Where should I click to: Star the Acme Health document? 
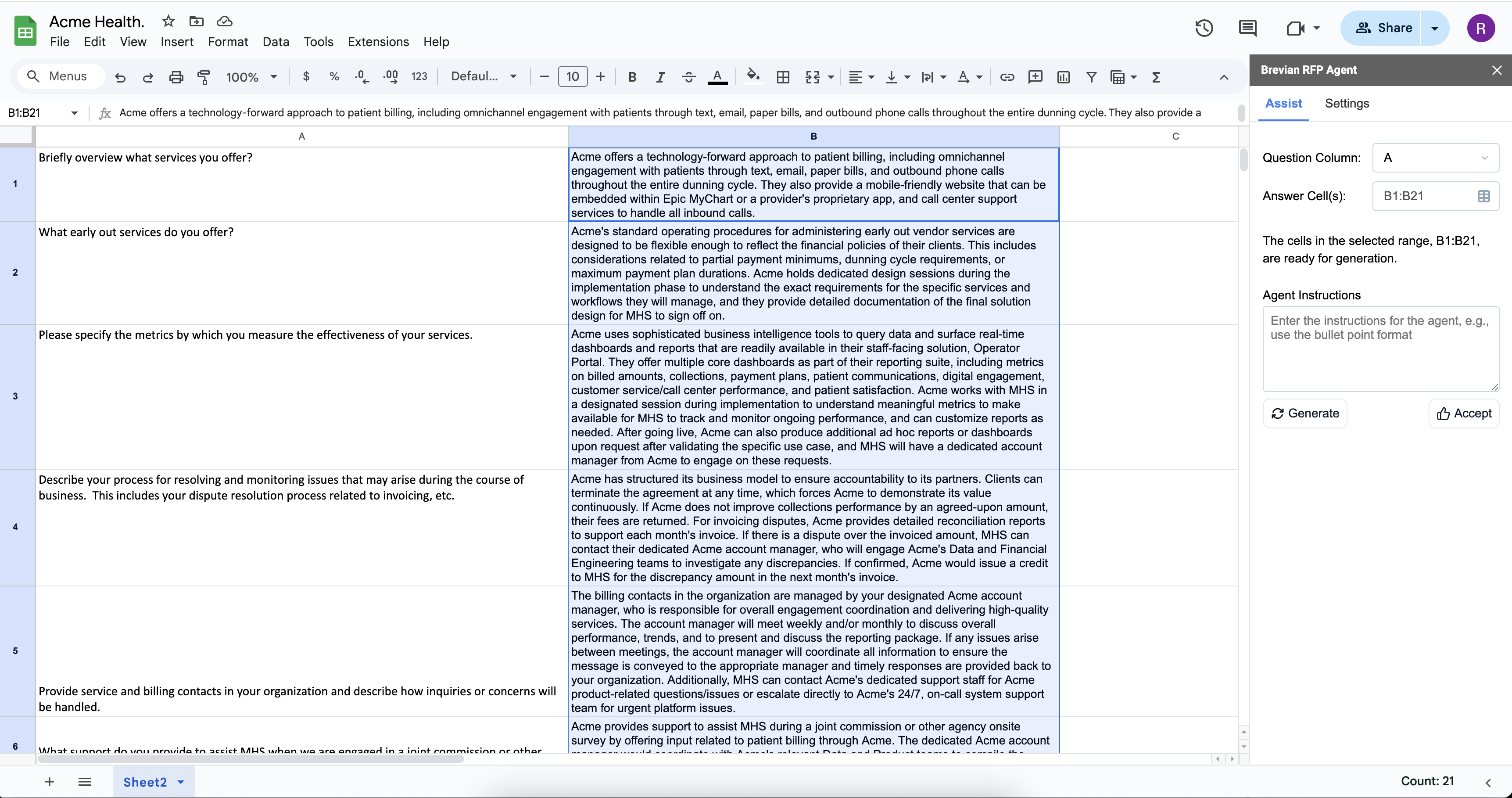click(x=168, y=21)
